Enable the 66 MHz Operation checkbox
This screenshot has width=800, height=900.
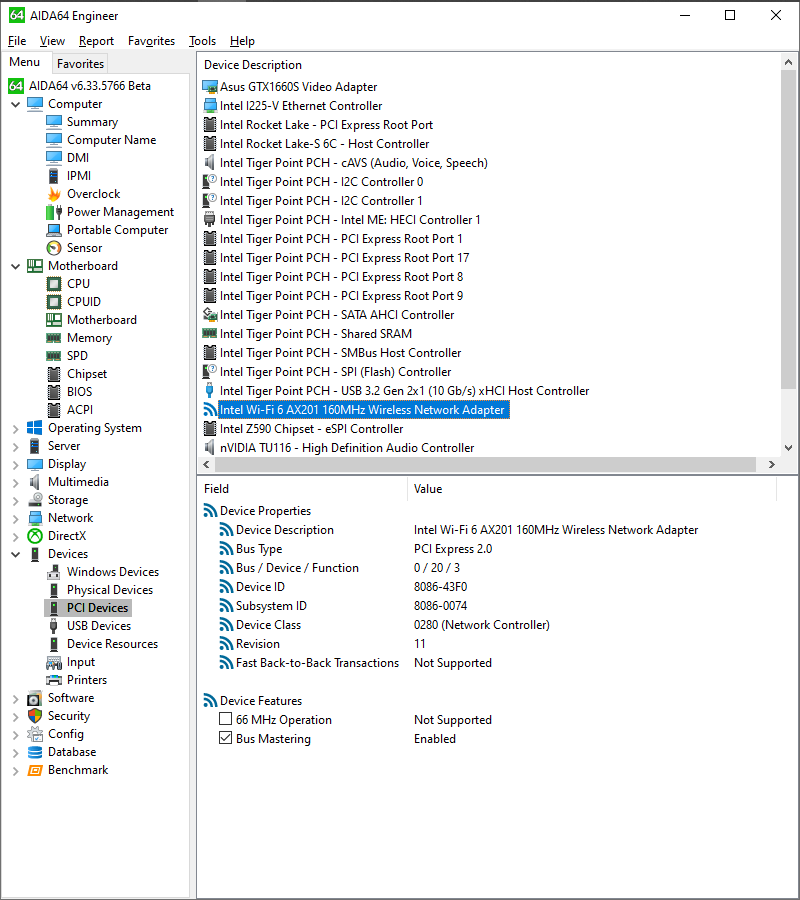[x=225, y=719]
